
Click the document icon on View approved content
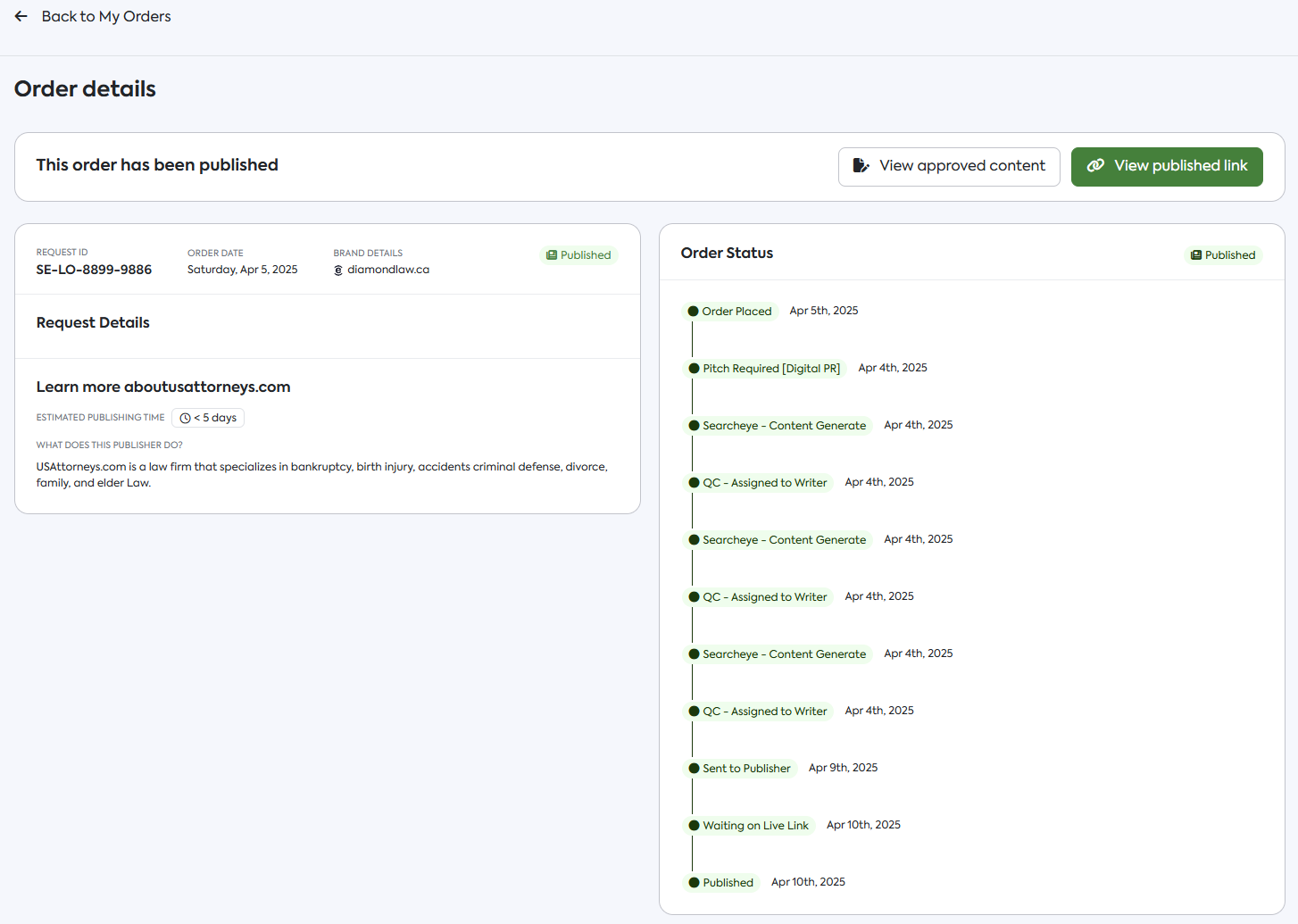861,165
